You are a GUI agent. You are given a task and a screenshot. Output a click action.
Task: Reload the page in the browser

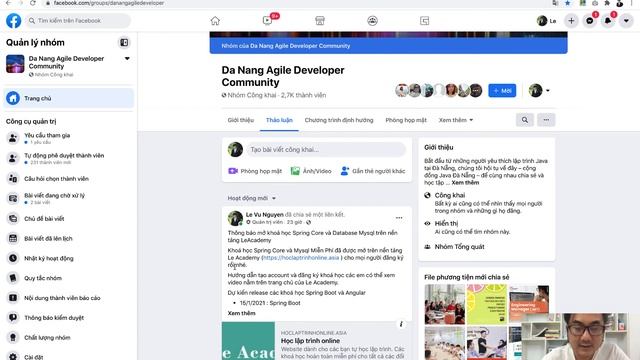33,3
